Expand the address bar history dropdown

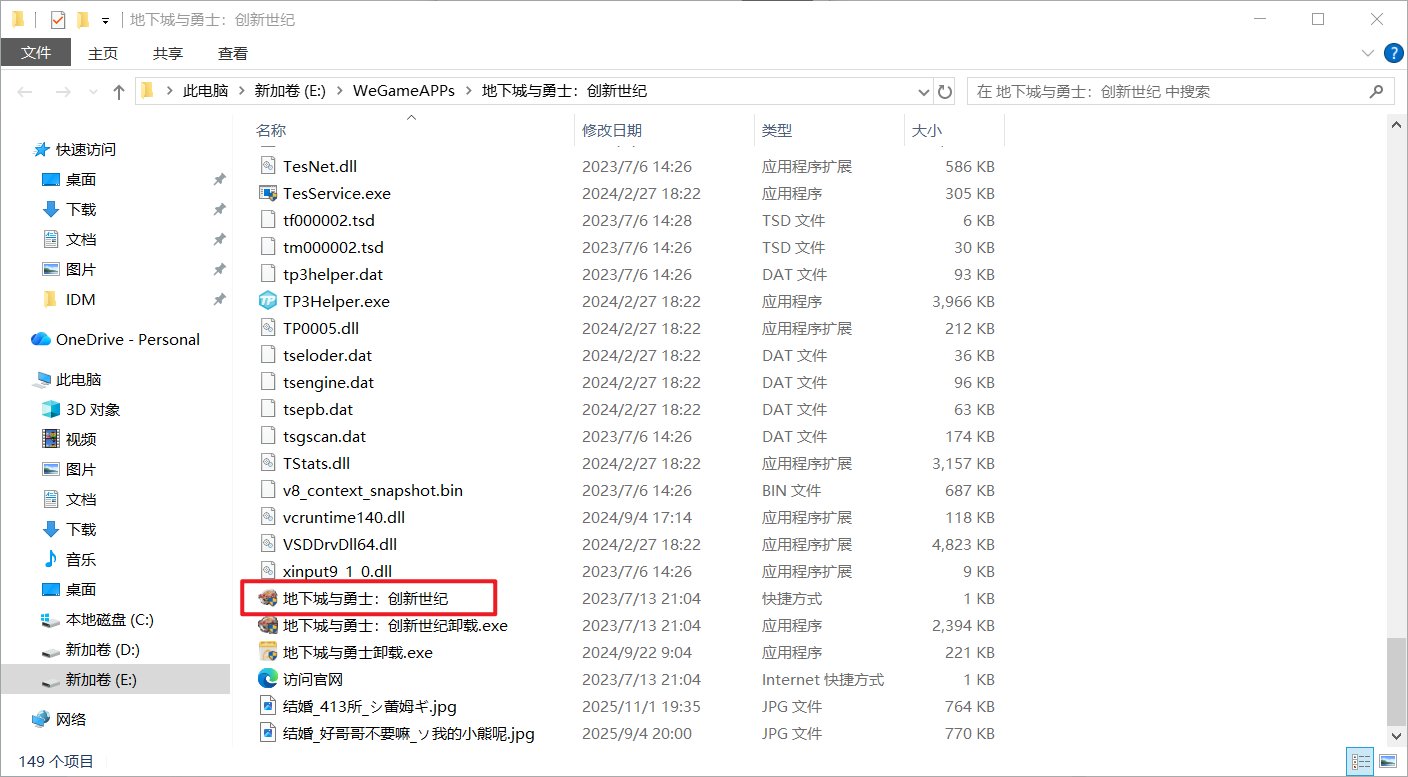coord(923,92)
